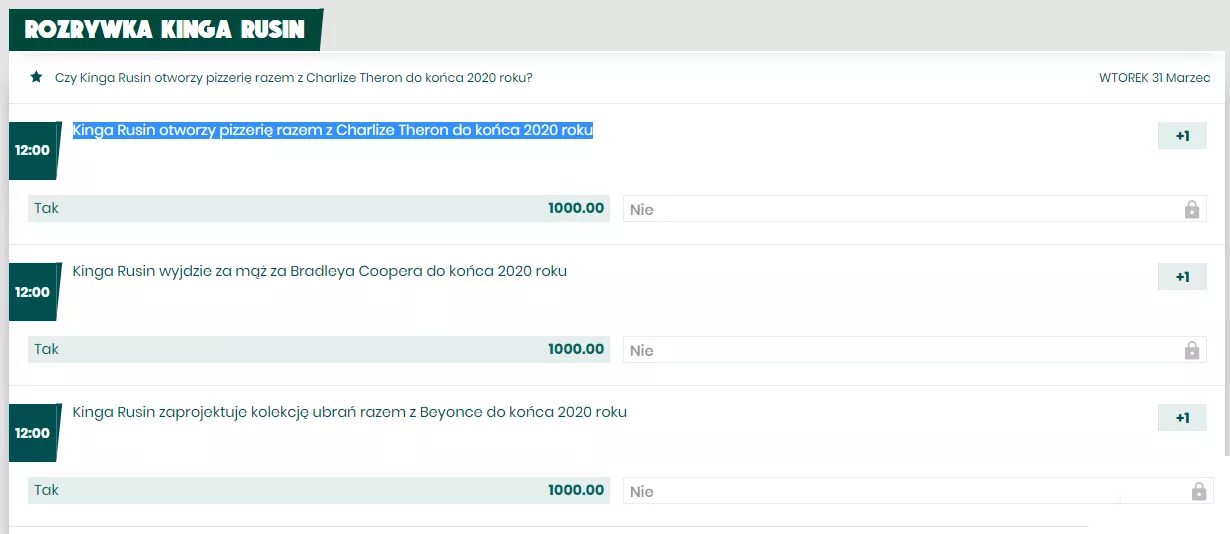The image size is (1230, 534).
Task: Select locked Nie option for Bradley Cooper marriage
Action: [914, 350]
